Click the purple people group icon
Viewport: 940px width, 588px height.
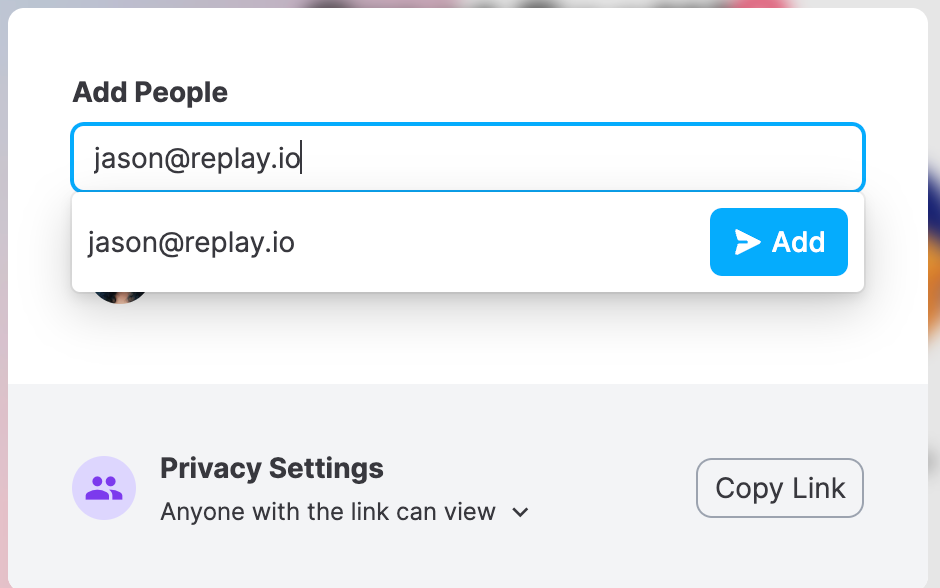[x=104, y=488]
